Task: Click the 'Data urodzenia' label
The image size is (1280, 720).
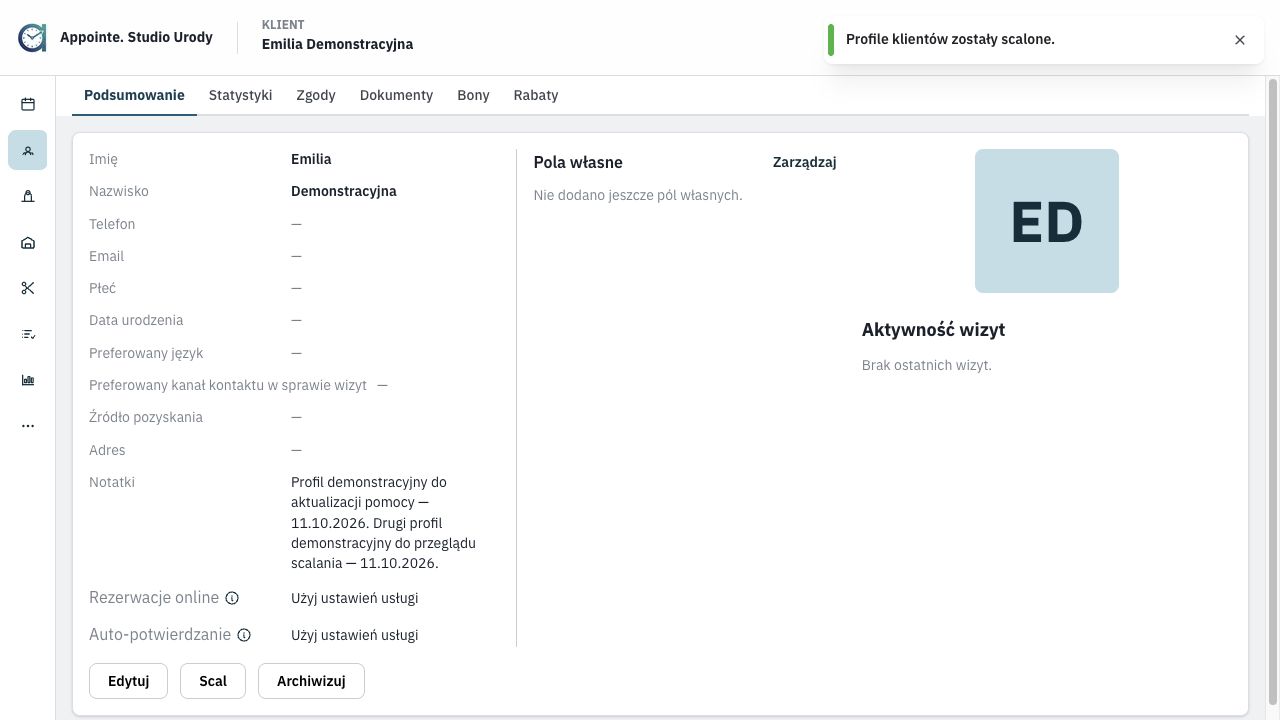Action: coord(136,320)
